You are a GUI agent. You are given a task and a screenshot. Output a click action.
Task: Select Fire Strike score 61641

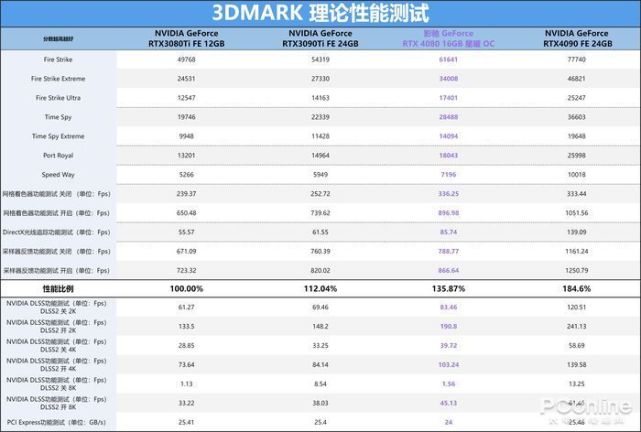click(x=448, y=59)
